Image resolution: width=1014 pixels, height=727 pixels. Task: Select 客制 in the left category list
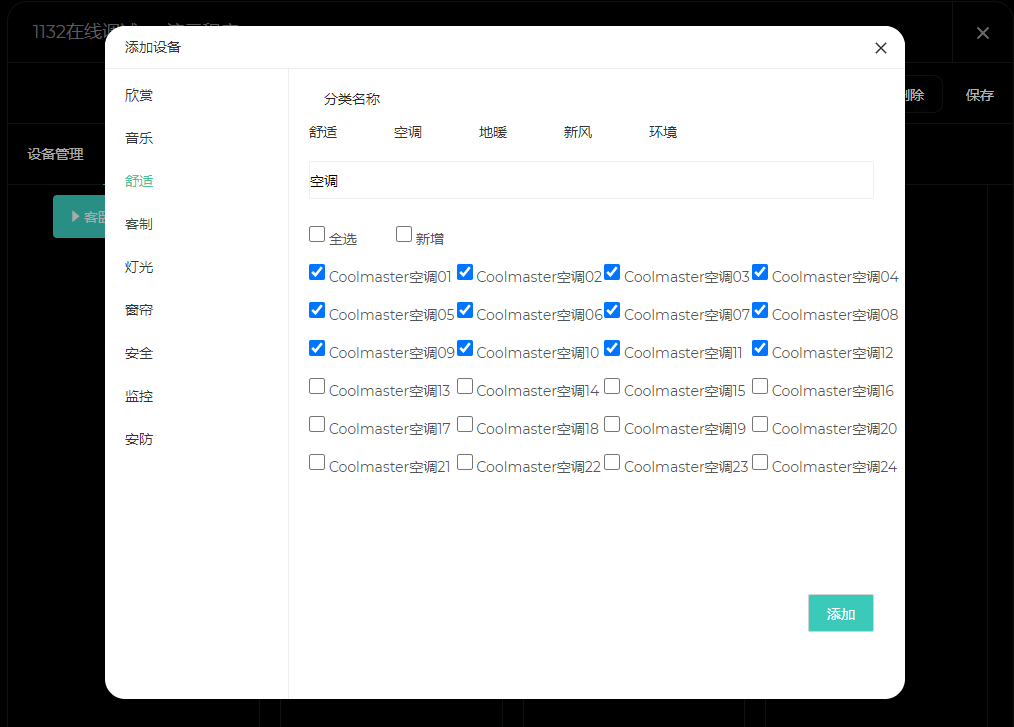pyautogui.click(x=139, y=224)
